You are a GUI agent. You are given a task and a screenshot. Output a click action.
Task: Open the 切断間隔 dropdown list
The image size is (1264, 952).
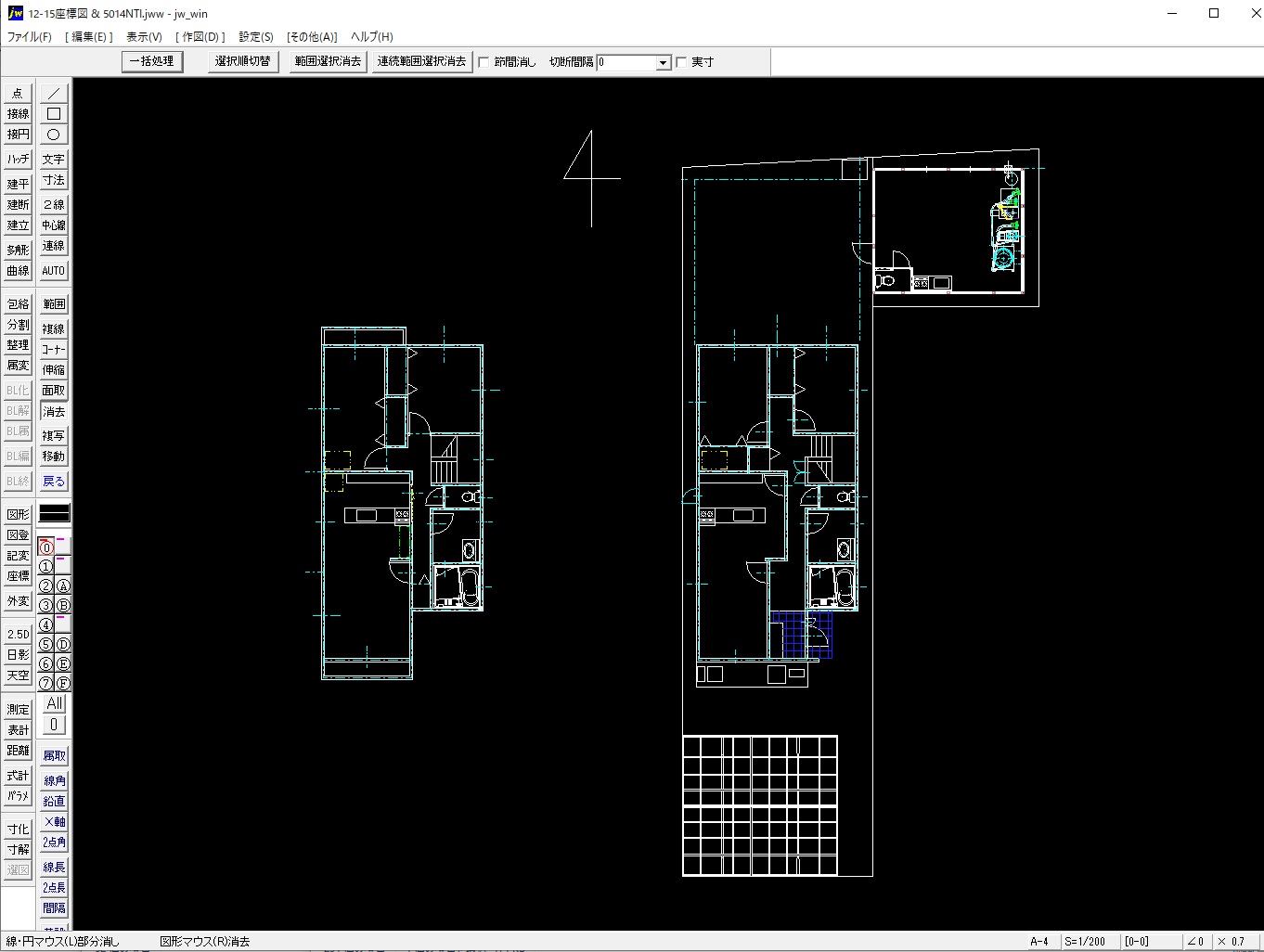[663, 63]
